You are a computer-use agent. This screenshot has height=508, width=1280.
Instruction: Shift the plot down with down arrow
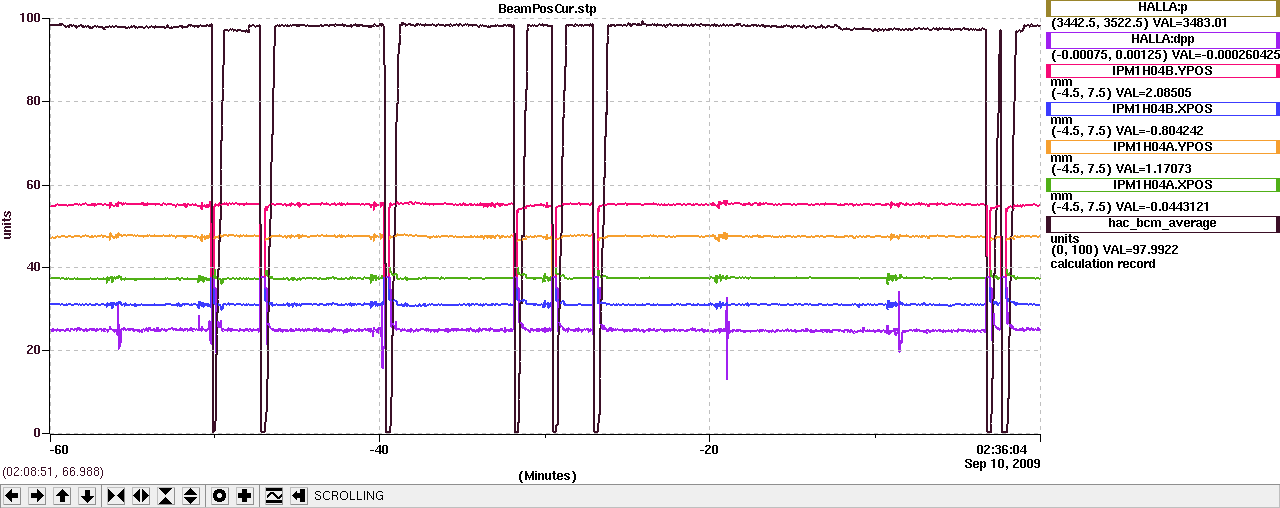coord(87,496)
